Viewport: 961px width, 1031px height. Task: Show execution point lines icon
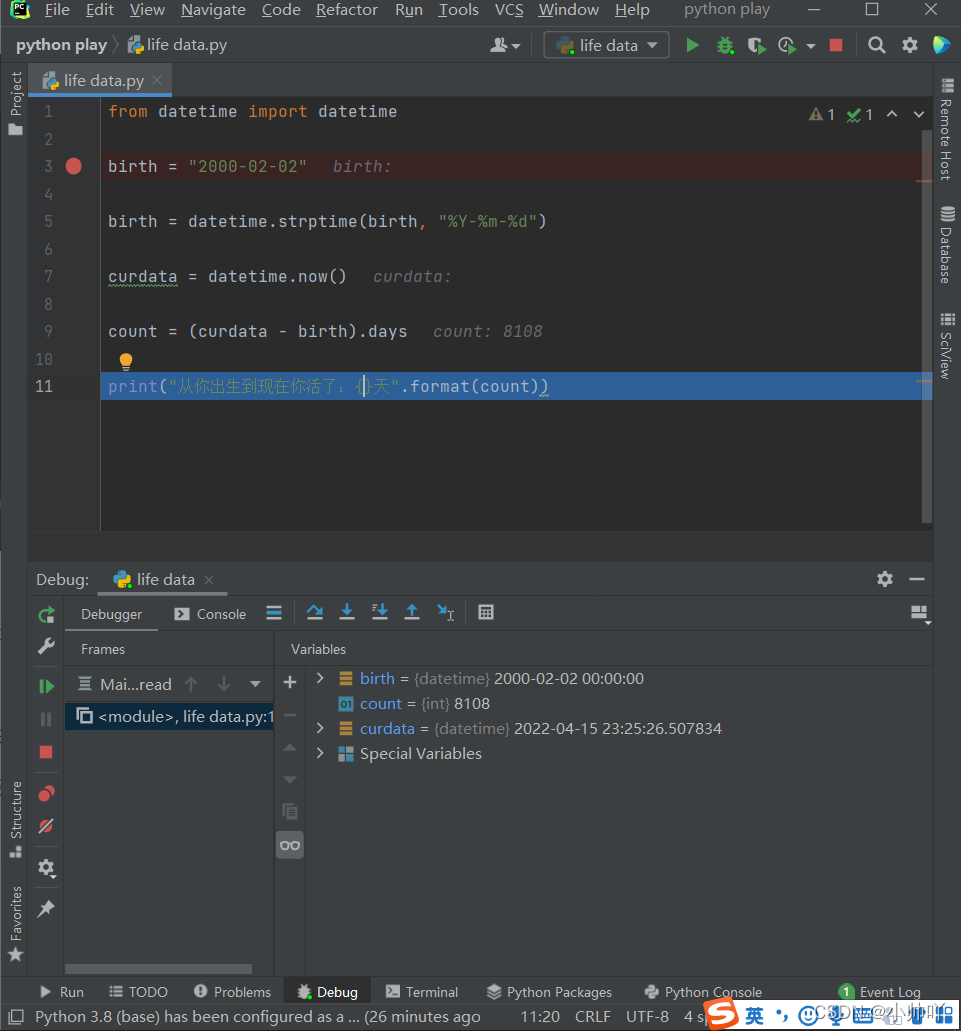pos(274,613)
